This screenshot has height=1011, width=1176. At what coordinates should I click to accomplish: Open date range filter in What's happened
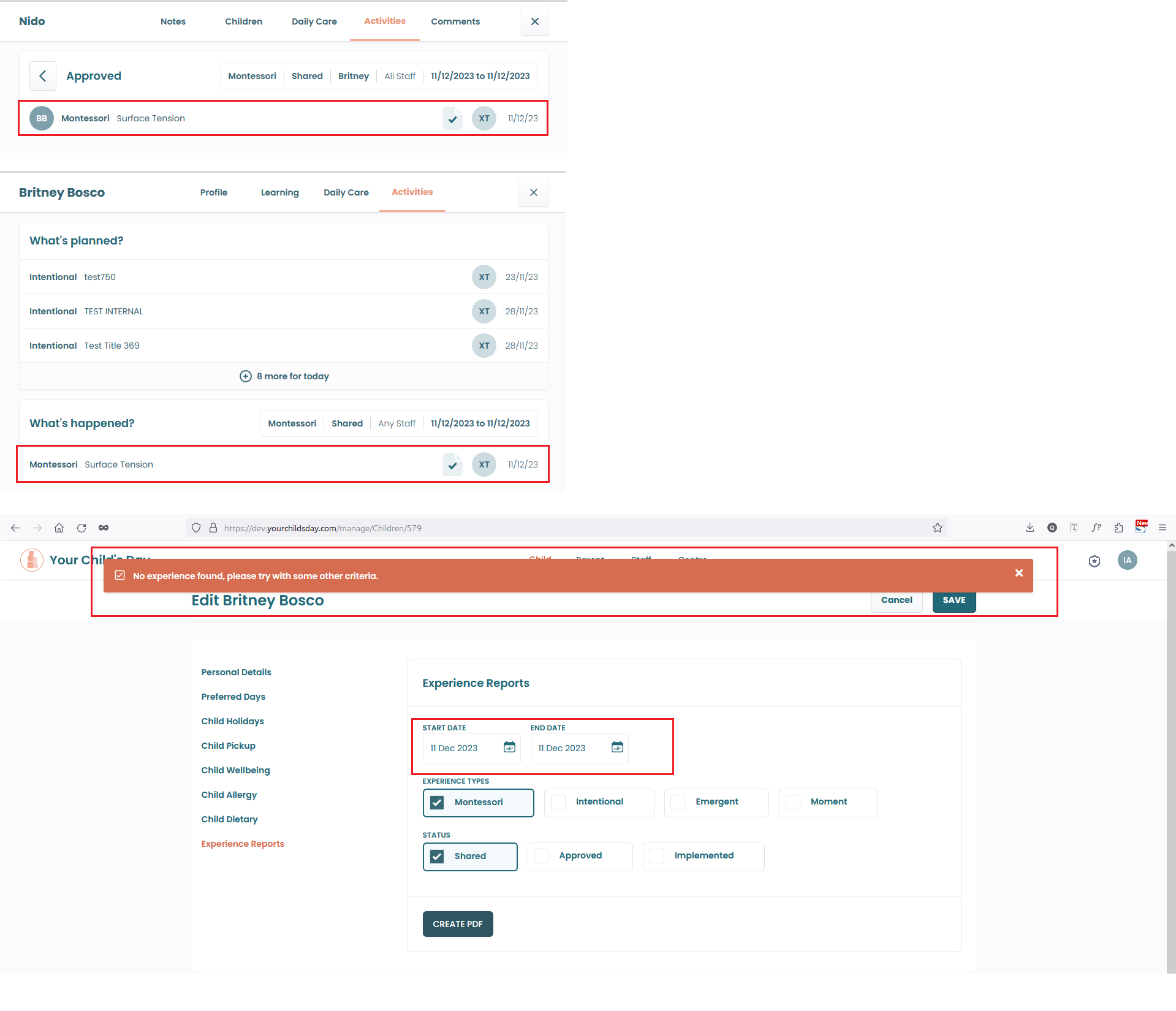480,423
